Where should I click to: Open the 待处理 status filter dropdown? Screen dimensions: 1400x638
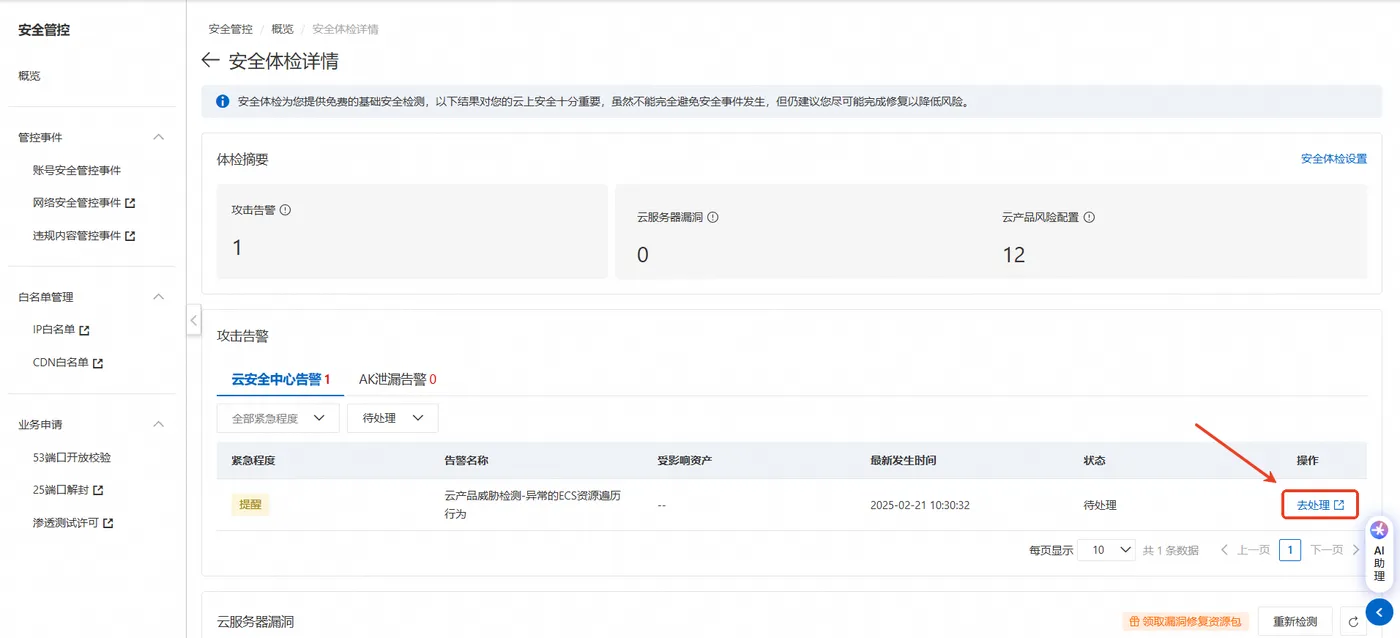pyautogui.click(x=392, y=418)
